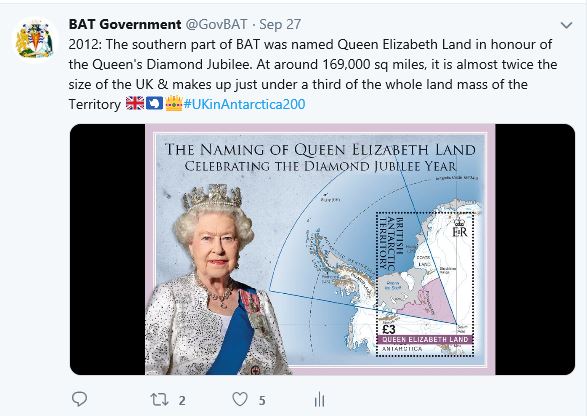Click the crown emoji in the tweet
Viewport: 587px width, 416px height.
point(173,103)
